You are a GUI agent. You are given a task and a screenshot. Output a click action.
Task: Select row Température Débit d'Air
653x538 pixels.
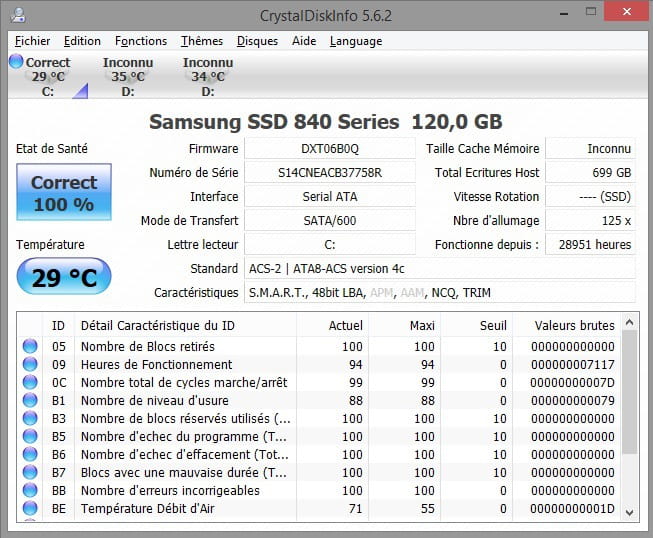pyautogui.click(x=319, y=508)
